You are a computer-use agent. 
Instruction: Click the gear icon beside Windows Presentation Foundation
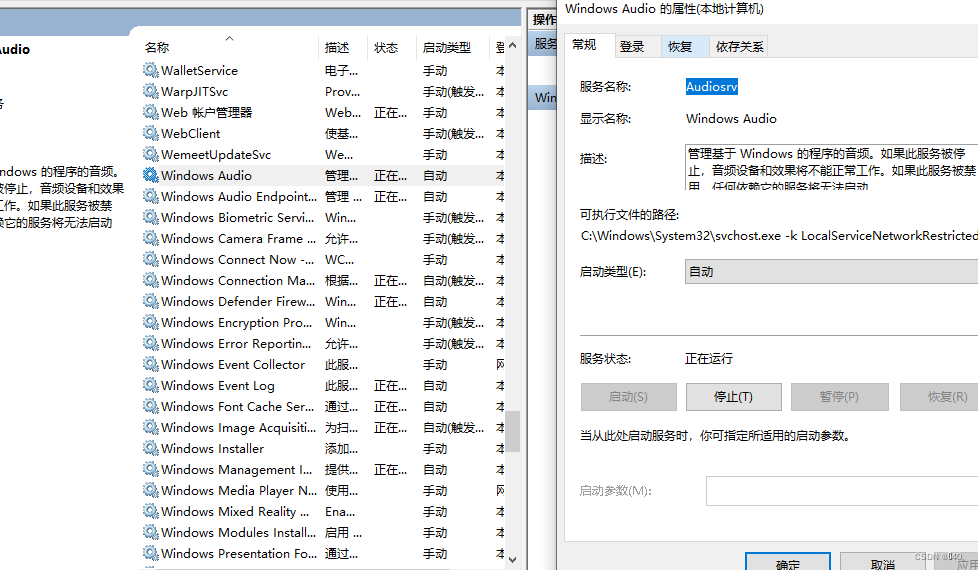coord(150,553)
